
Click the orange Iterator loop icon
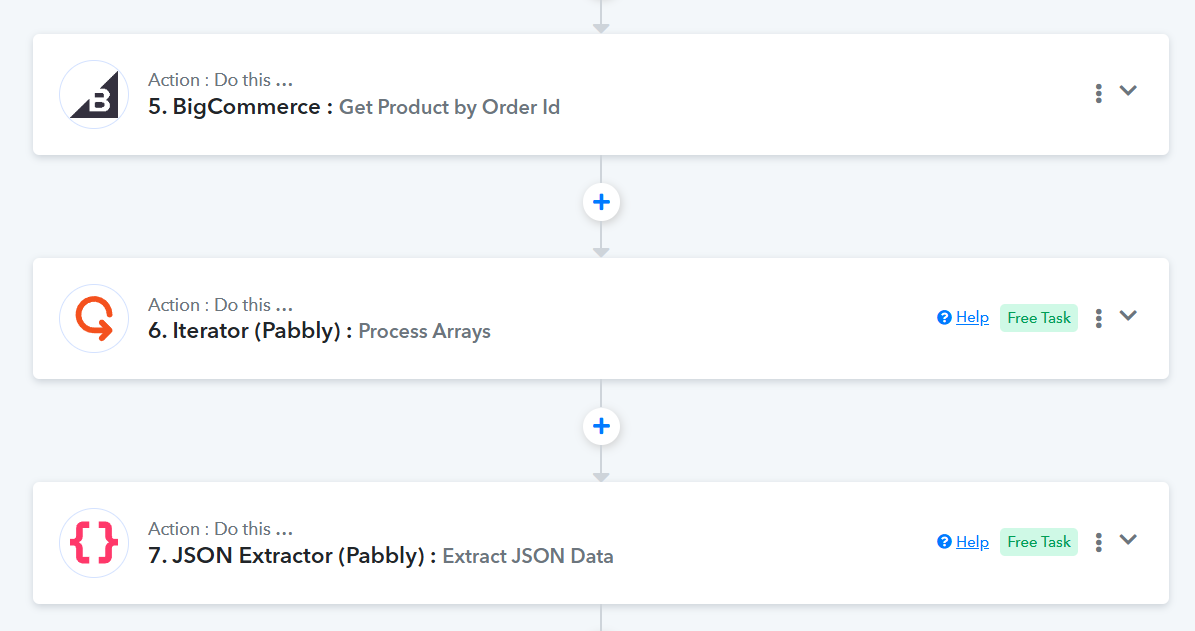[x=94, y=319]
